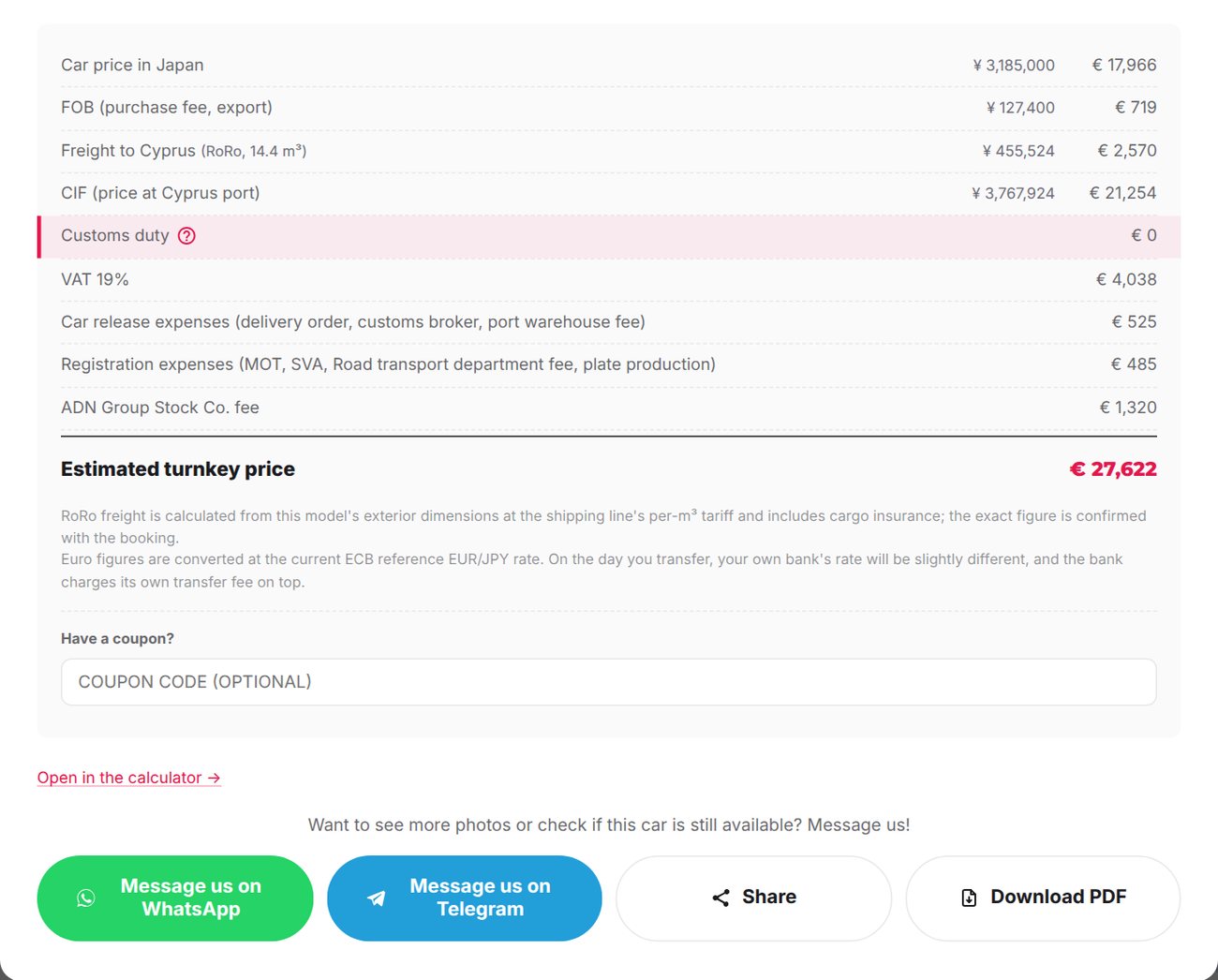Download PDF of the estimate
1218x980 pixels.
1043,898
